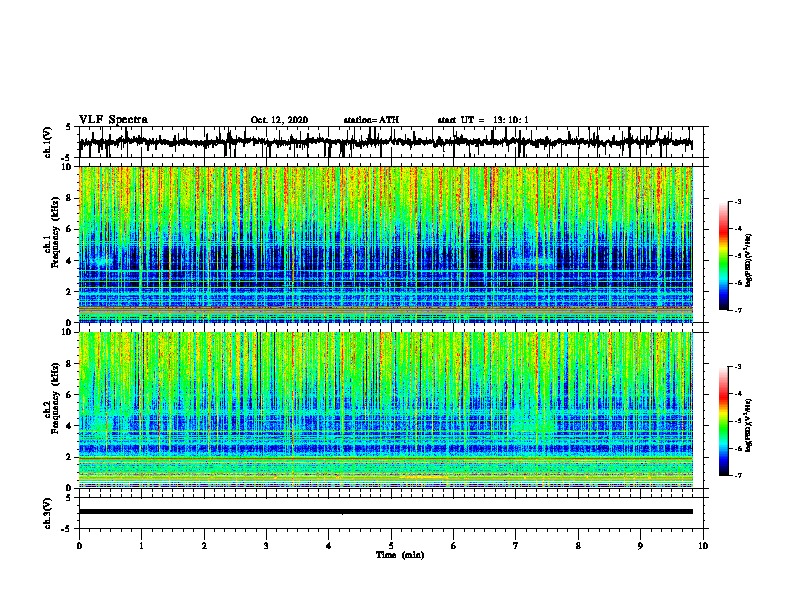Click time axis tick label "7"
This screenshot has width=792, height=612.
pos(516,546)
